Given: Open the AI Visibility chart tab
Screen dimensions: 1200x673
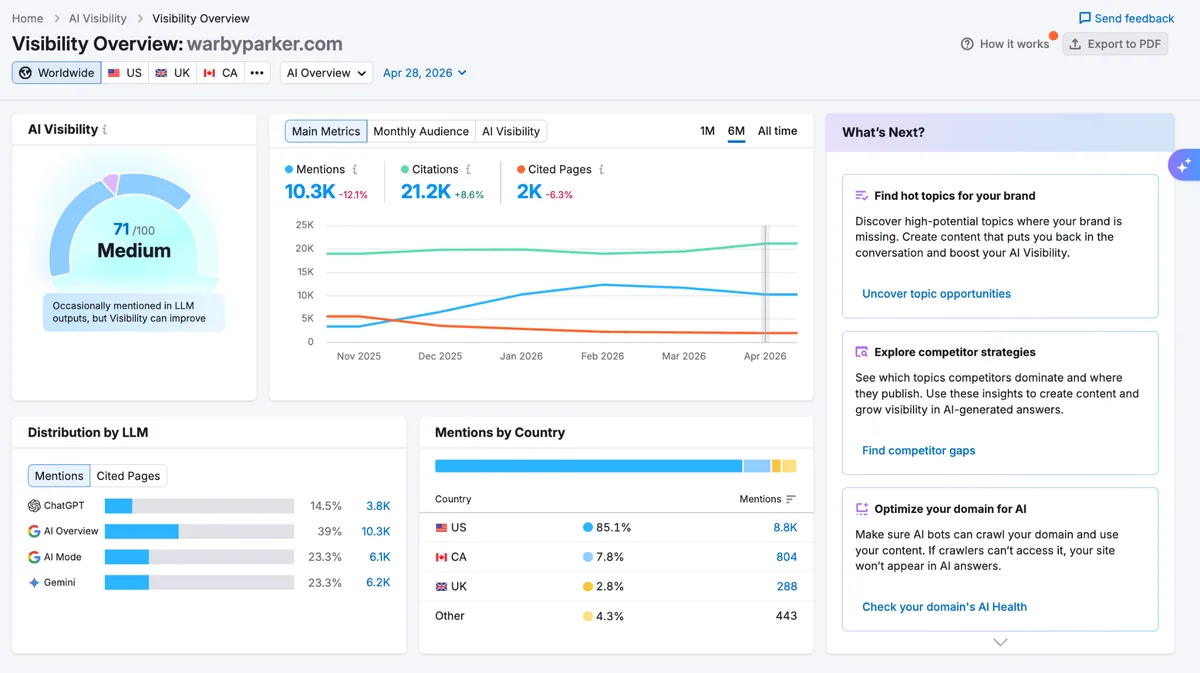Looking at the screenshot, I should click(x=511, y=131).
